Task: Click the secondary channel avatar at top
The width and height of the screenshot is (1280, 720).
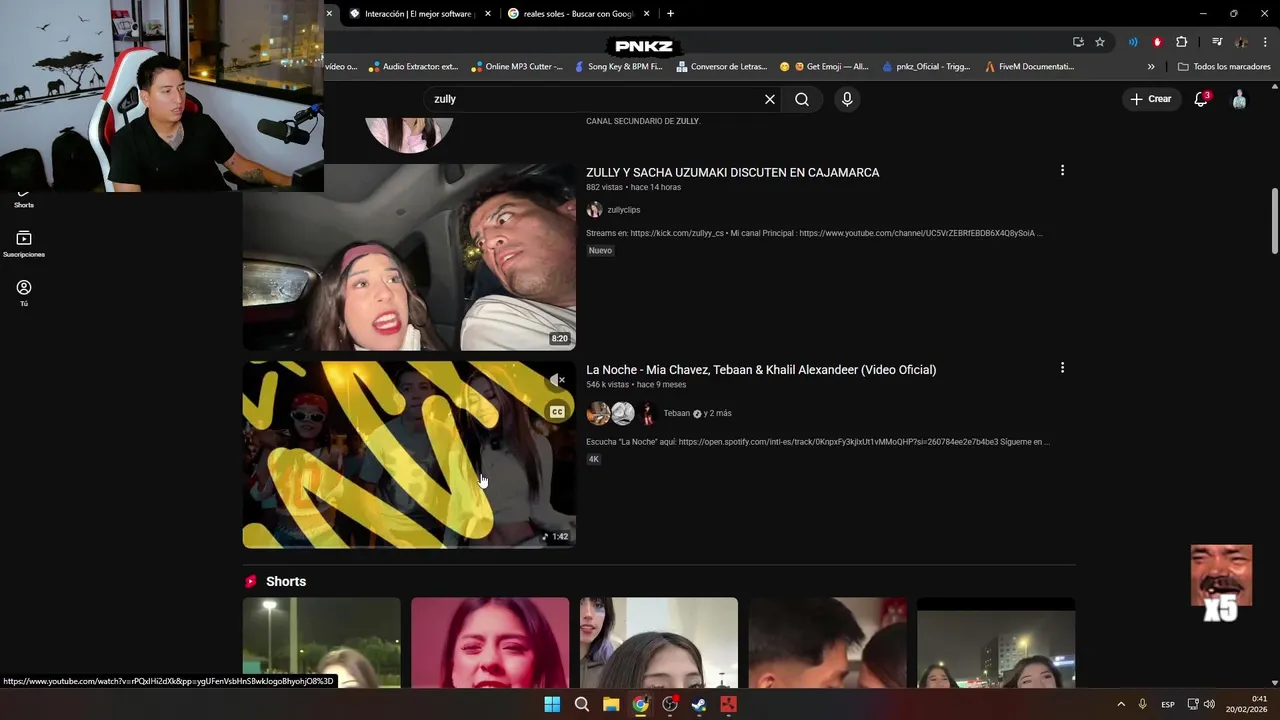Action: click(x=409, y=134)
